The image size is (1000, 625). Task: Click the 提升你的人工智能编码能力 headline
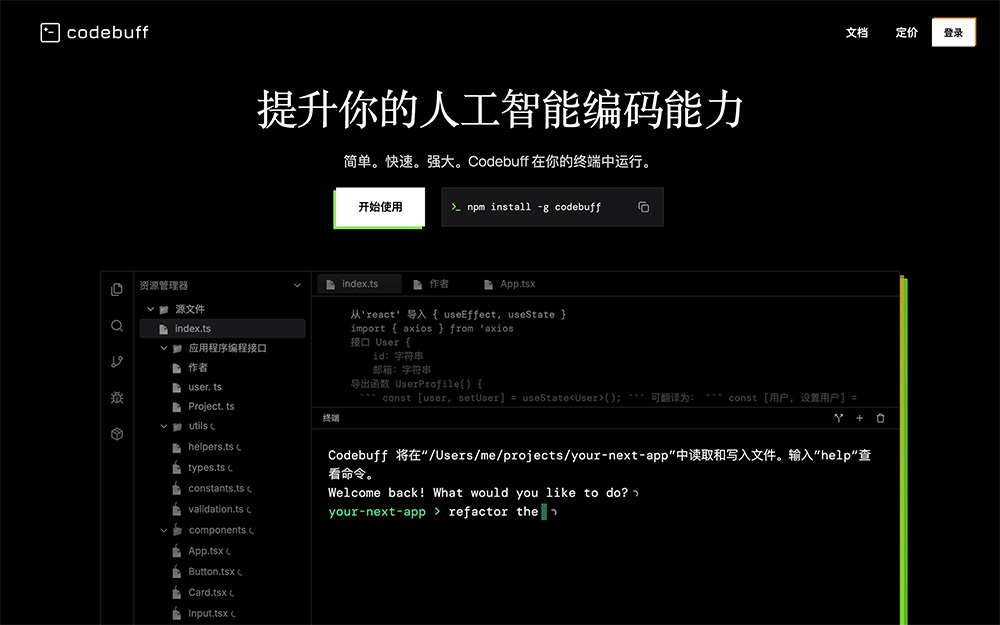click(500, 110)
